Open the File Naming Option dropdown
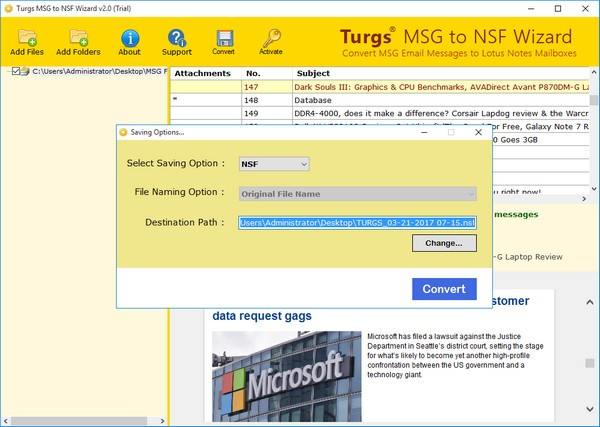The width and height of the screenshot is (600, 427). [x=357, y=193]
